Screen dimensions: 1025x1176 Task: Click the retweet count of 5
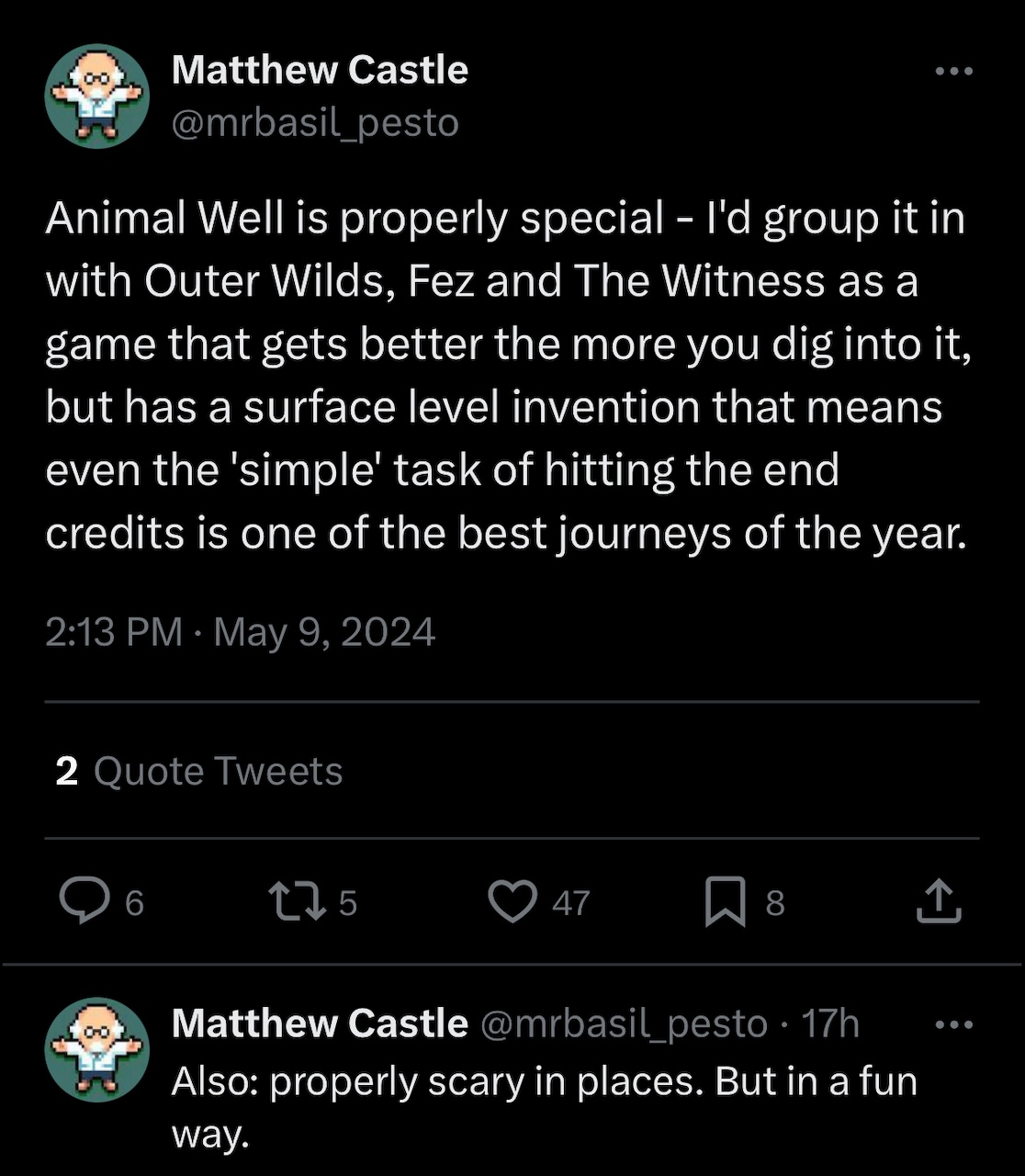point(347,903)
